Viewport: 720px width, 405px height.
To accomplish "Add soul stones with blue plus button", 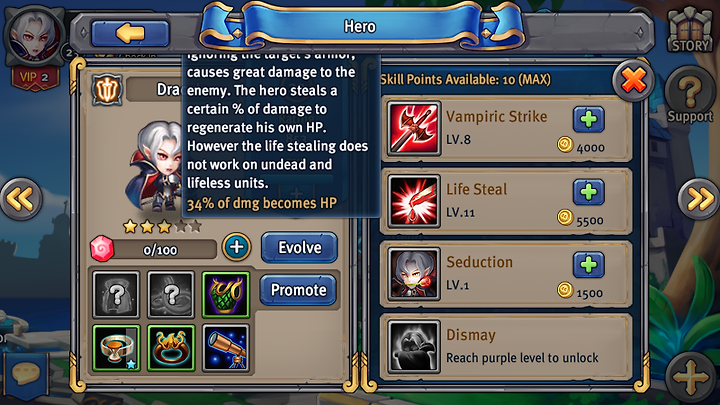I will point(236,247).
